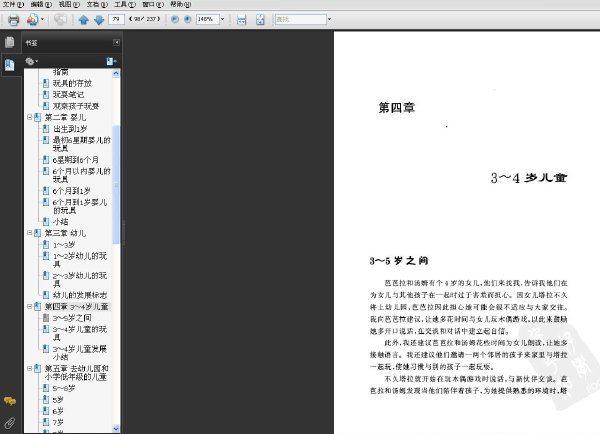Open the bookmarks options gear menu
Viewport: 600px width, 434px height.
pyautogui.click(x=31, y=61)
